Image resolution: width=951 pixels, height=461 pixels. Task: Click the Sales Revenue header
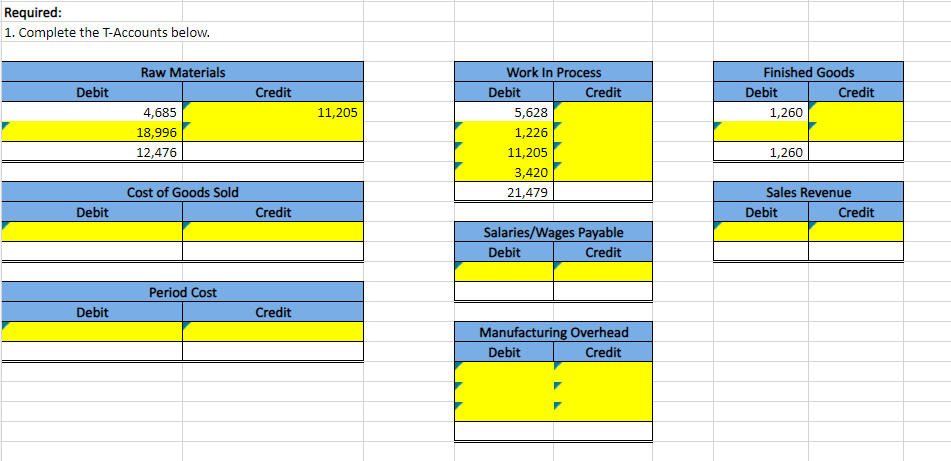coord(808,192)
